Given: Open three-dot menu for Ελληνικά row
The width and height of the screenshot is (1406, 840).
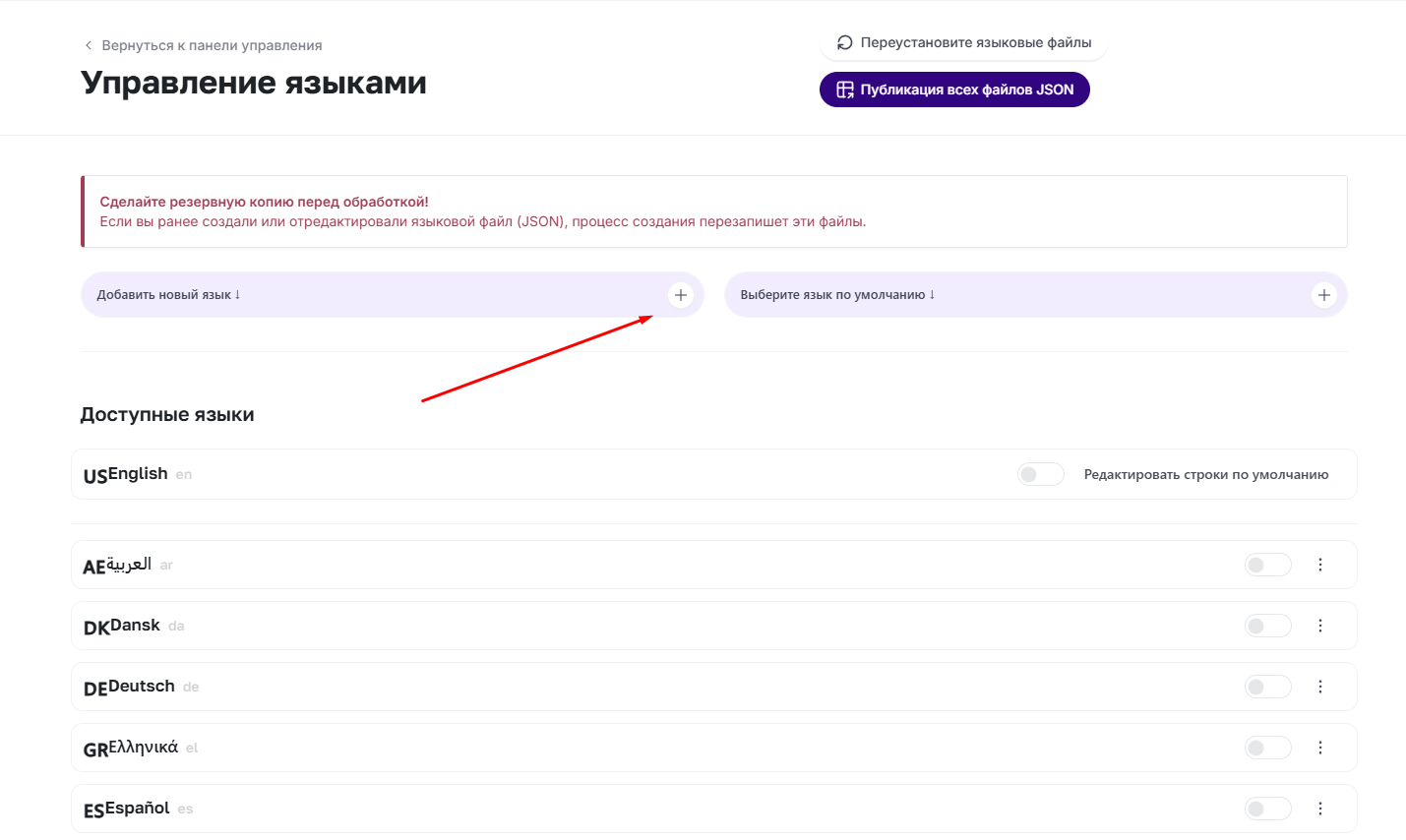Looking at the screenshot, I should pos(1319,748).
